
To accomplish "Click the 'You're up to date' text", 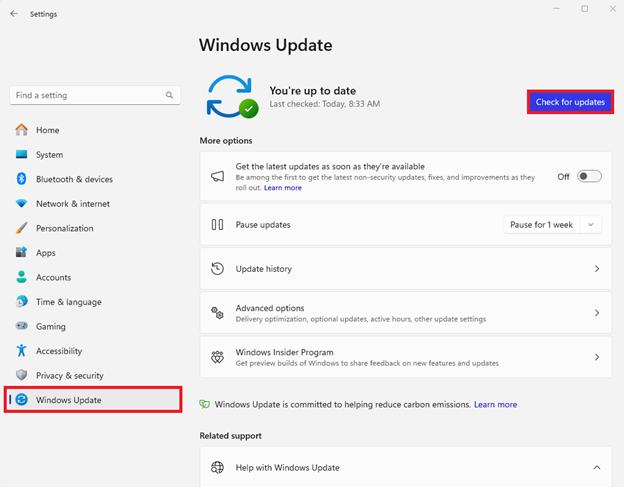I will 312,91.
